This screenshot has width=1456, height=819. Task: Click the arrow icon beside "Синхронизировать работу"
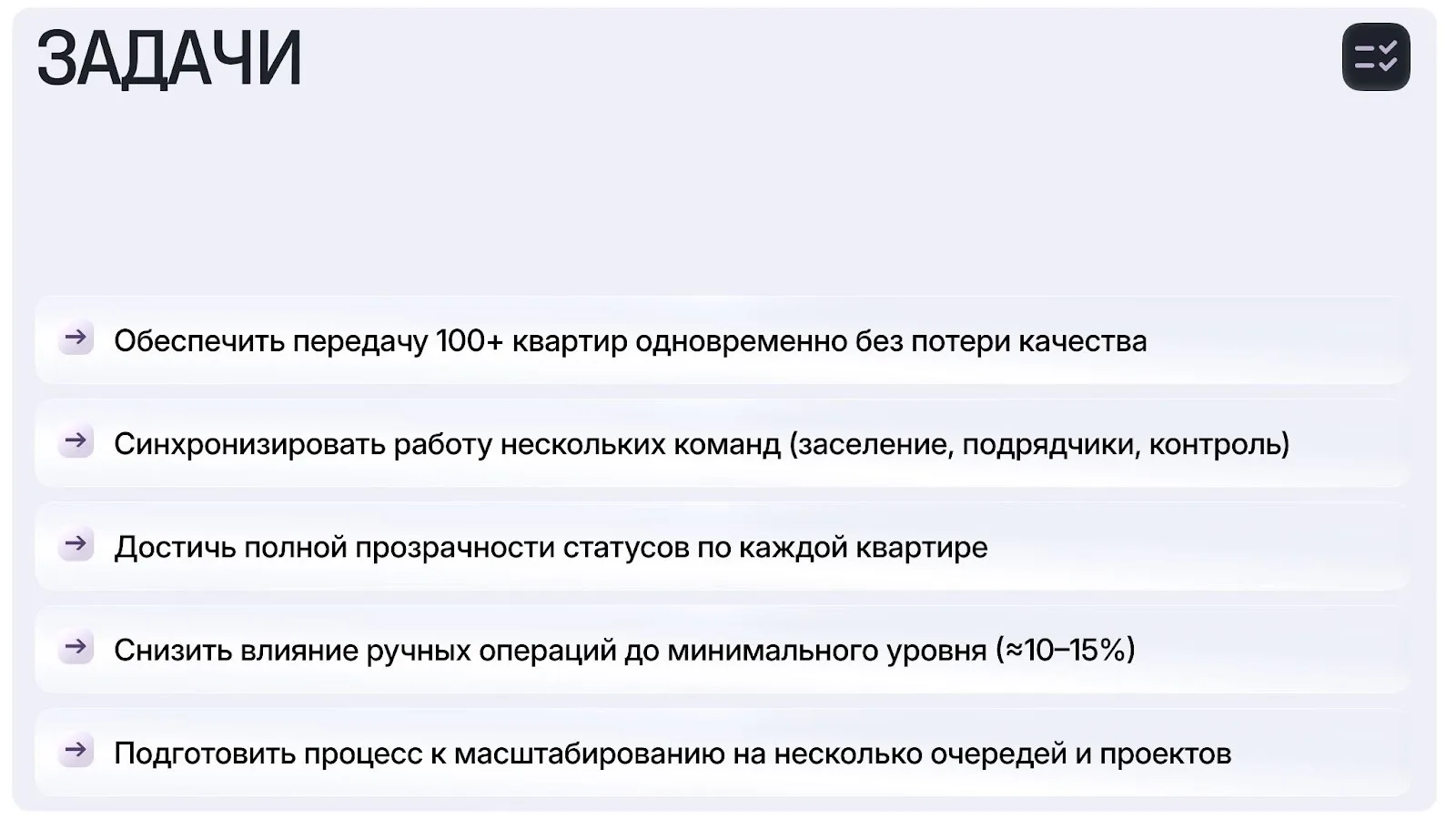[x=76, y=441]
